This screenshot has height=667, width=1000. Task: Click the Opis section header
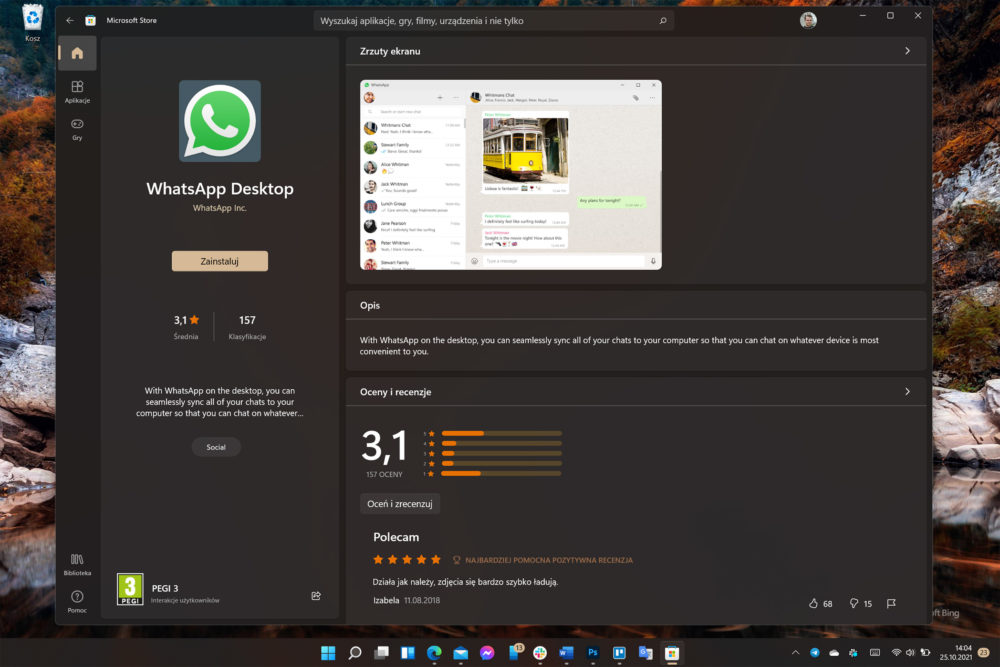(370, 305)
